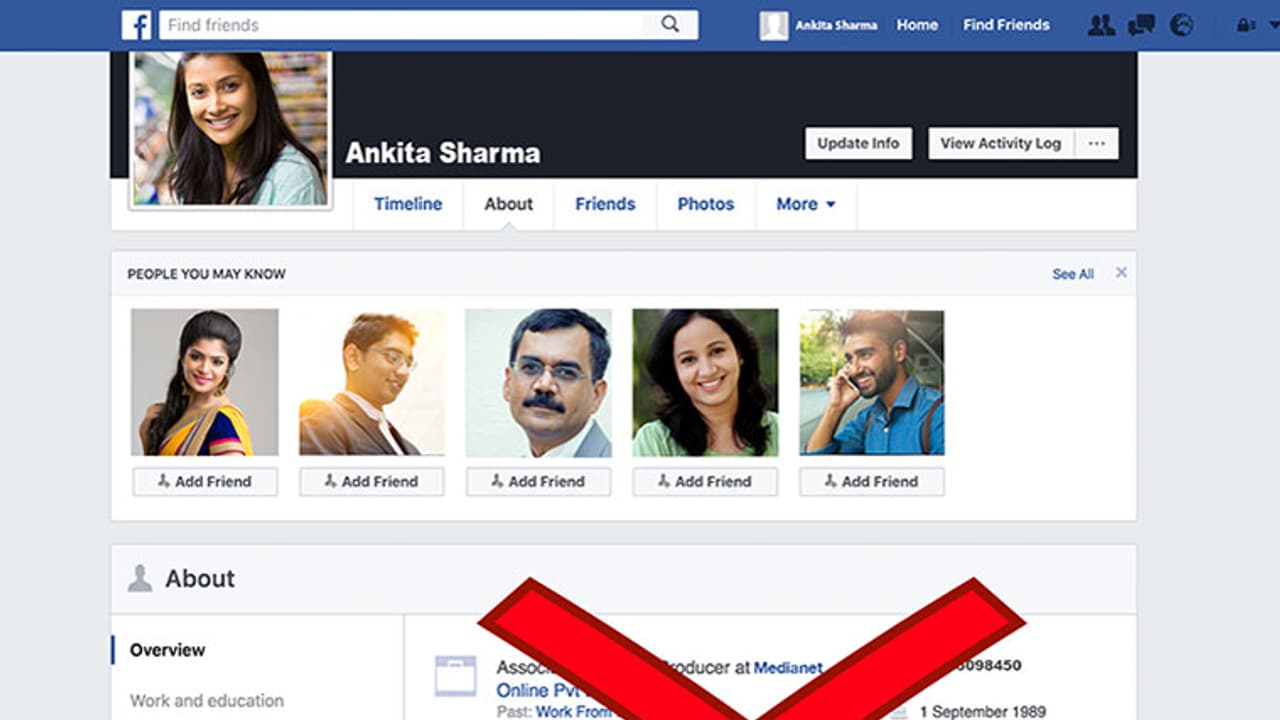Click the small profile avatar in top bar
The image size is (1280, 720).
coord(773,25)
